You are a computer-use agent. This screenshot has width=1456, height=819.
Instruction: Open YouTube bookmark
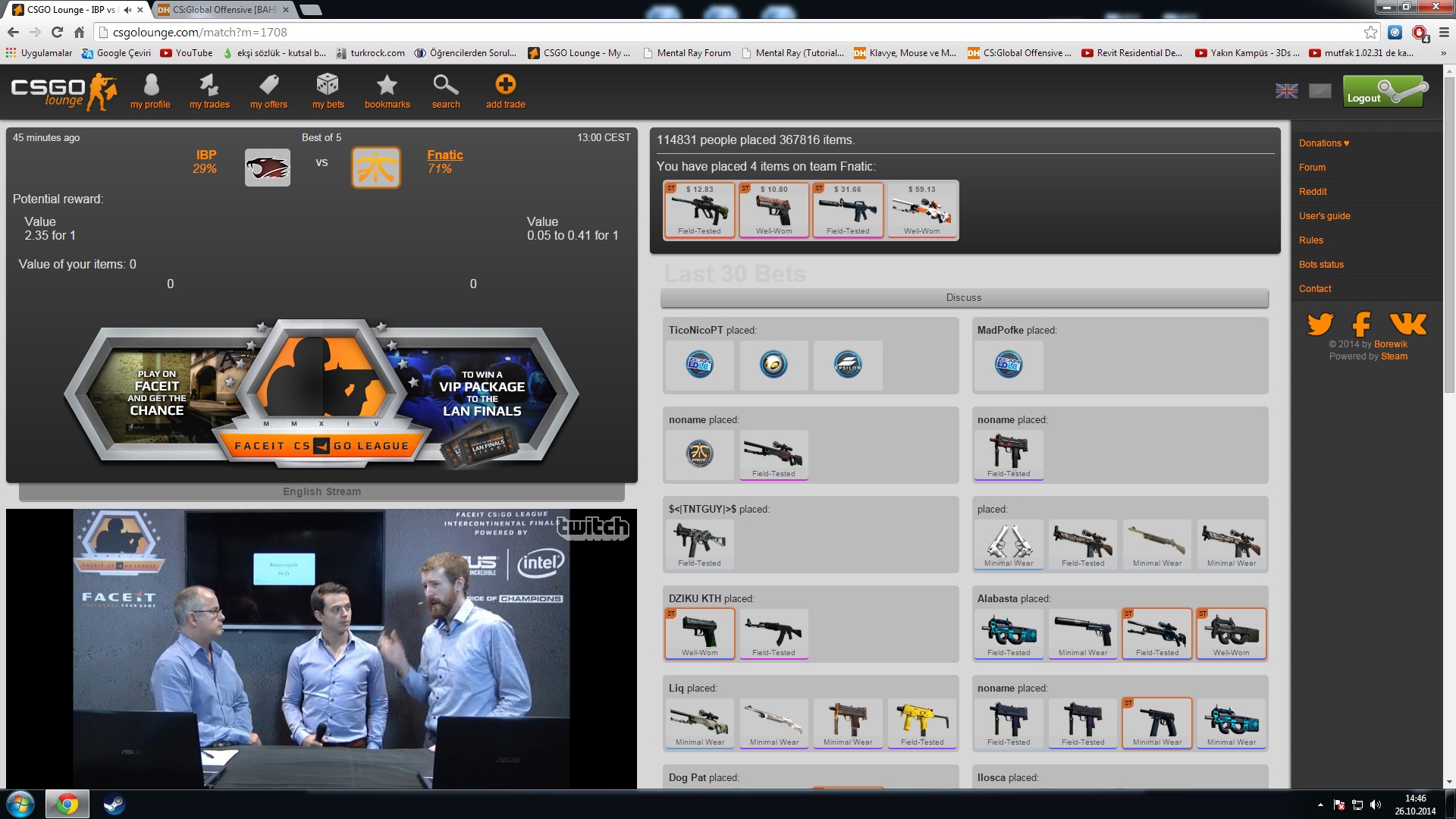pyautogui.click(x=187, y=53)
